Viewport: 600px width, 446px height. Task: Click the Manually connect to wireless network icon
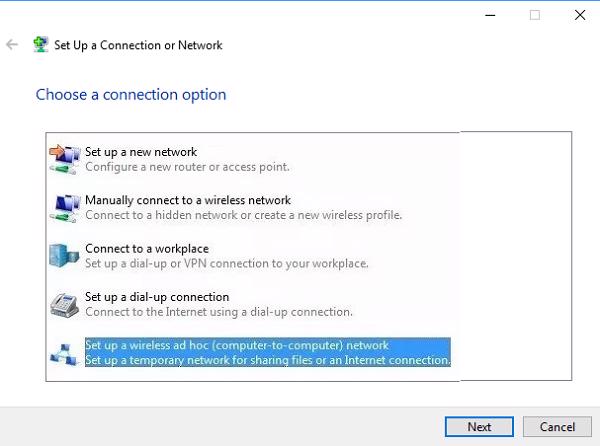65,207
